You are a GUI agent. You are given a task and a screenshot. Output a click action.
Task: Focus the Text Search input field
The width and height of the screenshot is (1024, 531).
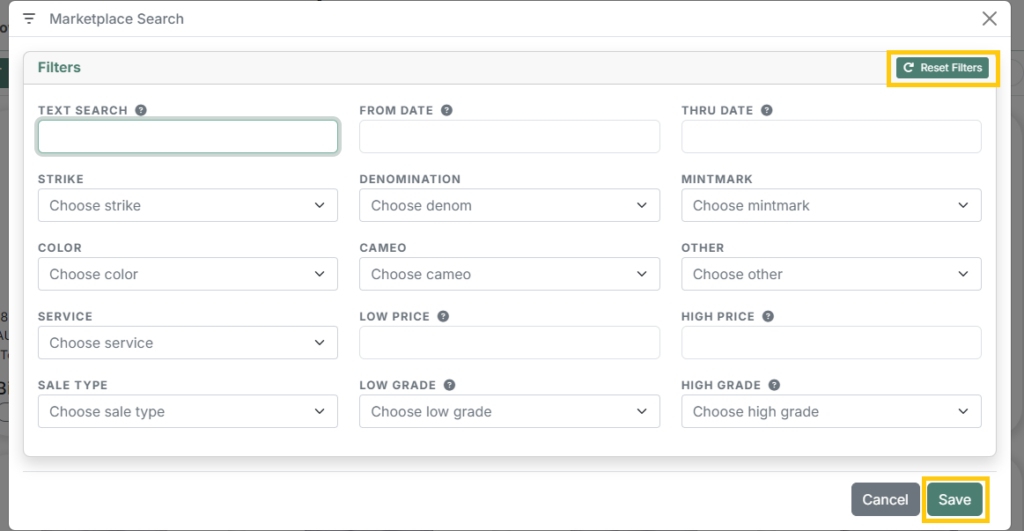188,137
